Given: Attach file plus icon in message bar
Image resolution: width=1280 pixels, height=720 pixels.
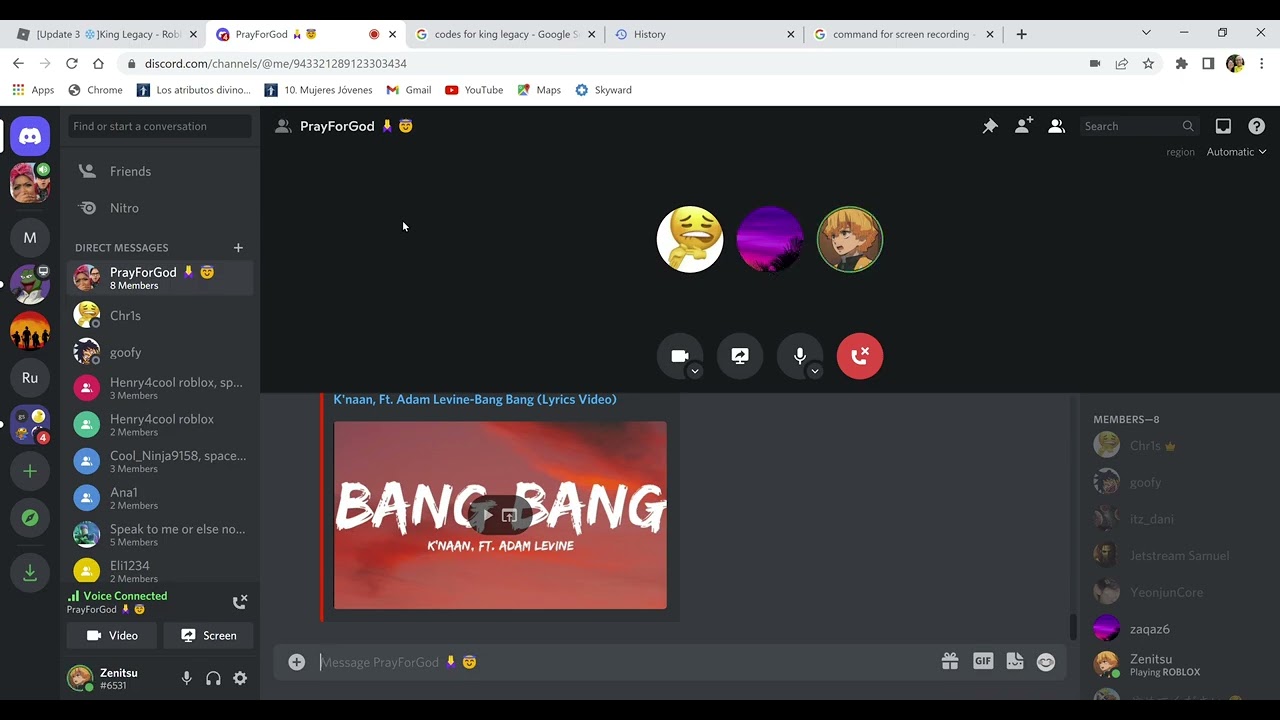Looking at the screenshot, I should (x=296, y=662).
